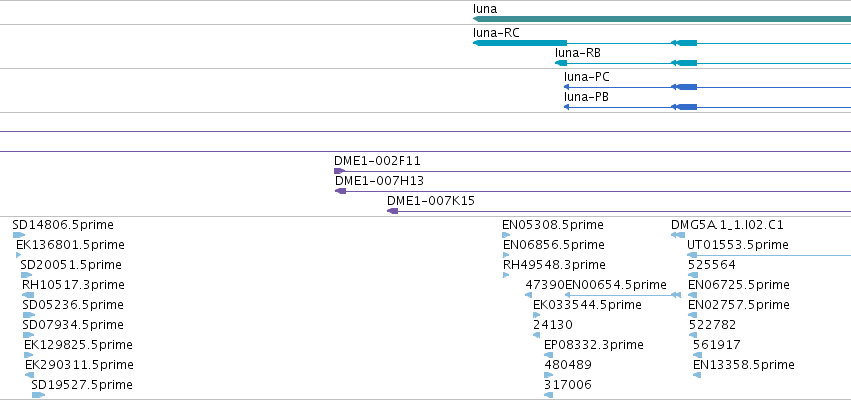
Task: Select the SD19527.5prime EST arrow
Action: [x=38, y=395]
